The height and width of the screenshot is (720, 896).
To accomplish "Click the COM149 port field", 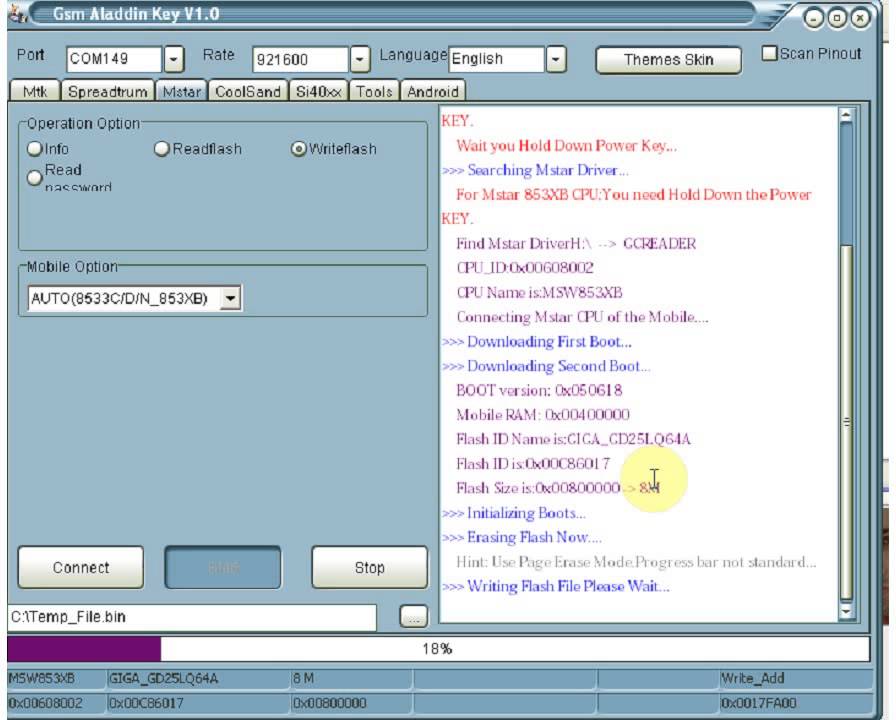I will (x=114, y=59).
